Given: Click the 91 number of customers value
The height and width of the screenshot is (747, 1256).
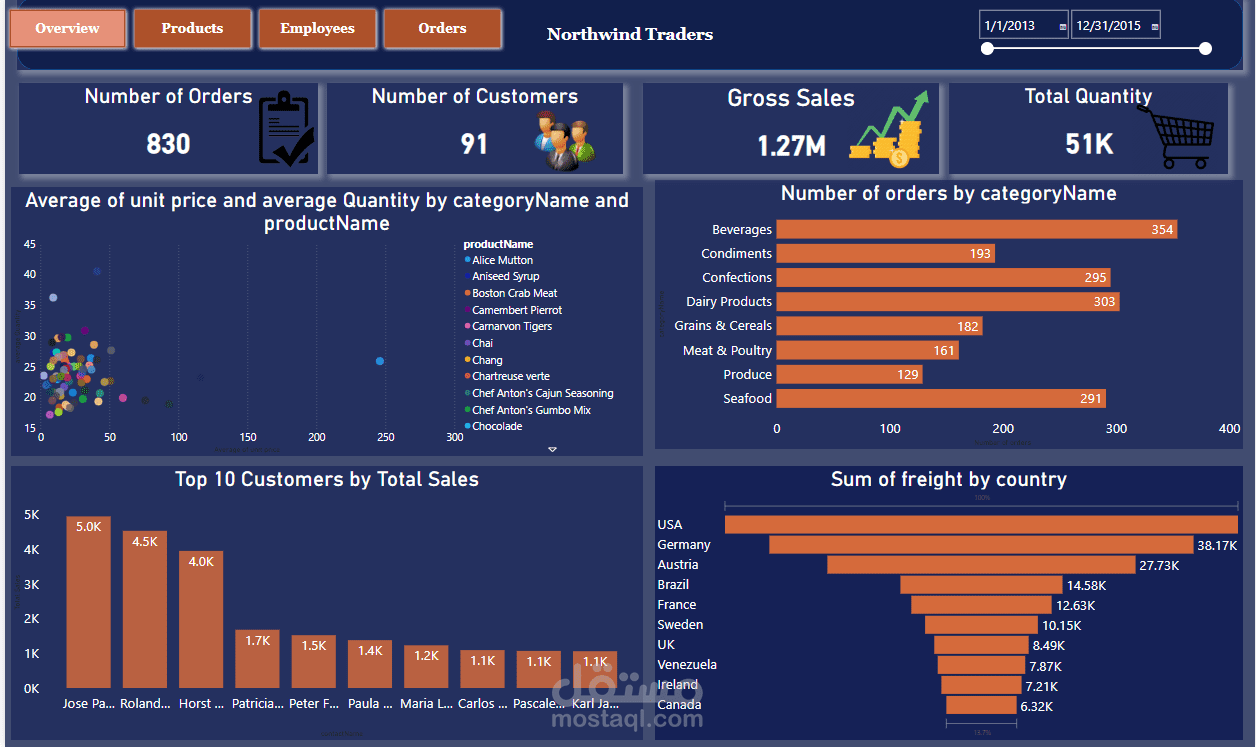Looking at the screenshot, I should (x=474, y=144).
